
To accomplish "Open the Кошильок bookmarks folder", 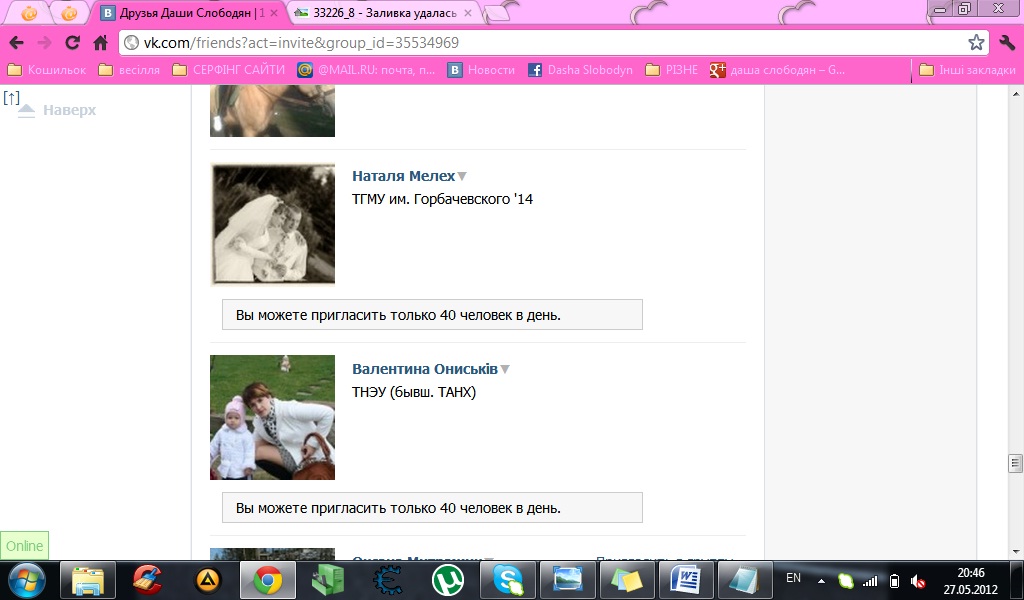I will tap(46, 70).
